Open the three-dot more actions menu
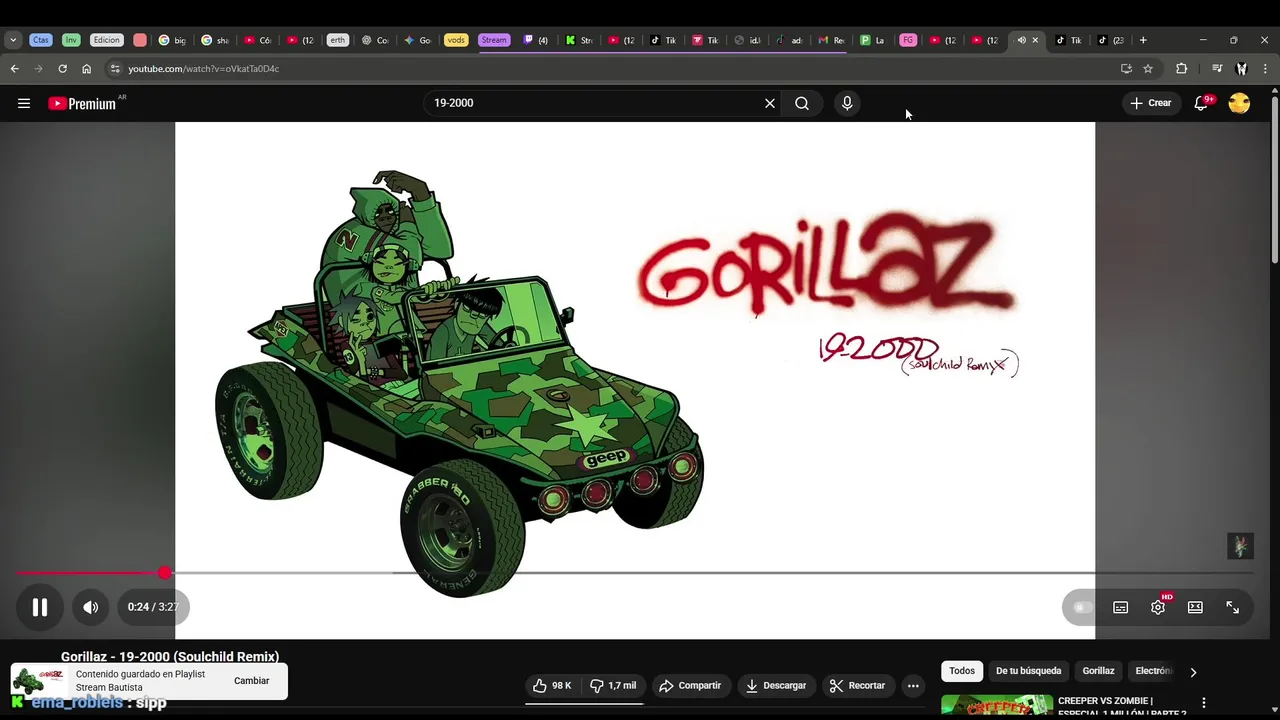The image size is (1280, 720). coord(913,685)
